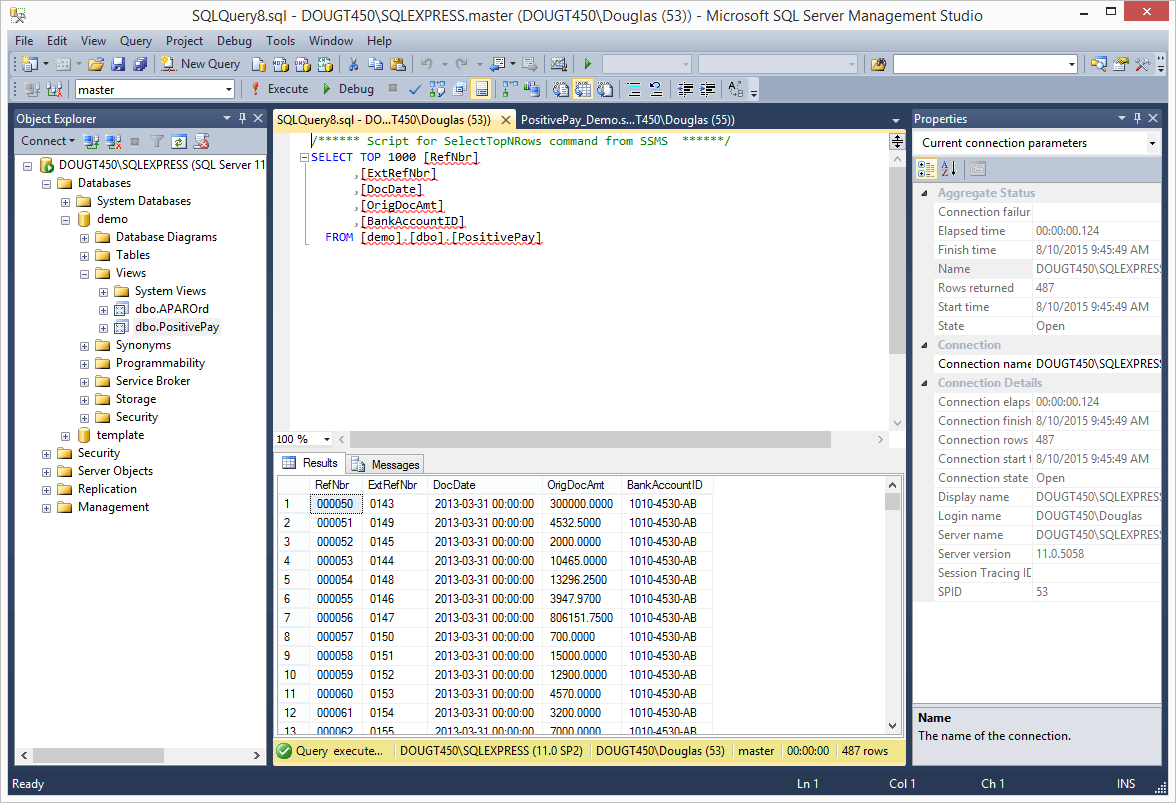Click the Parse query checkmark icon

click(414, 89)
